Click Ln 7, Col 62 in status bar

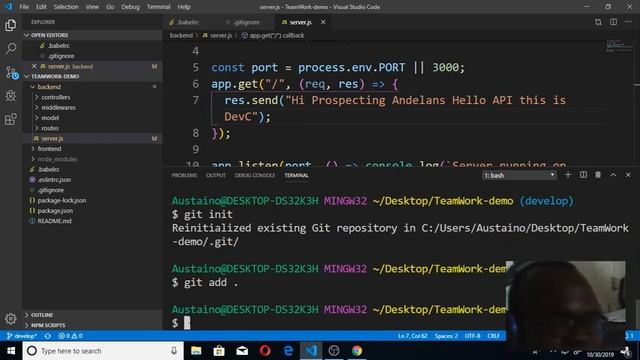[x=412, y=336]
